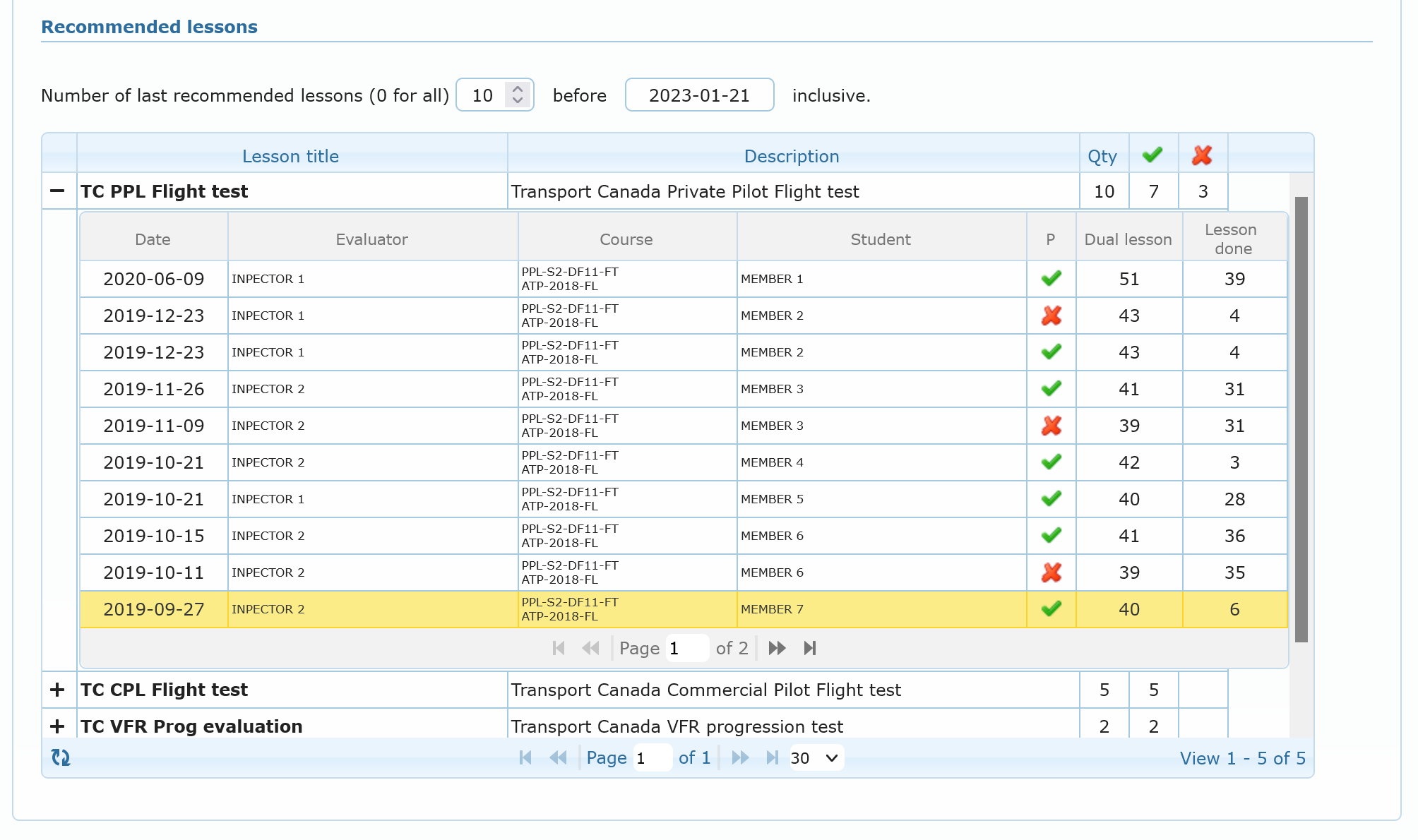Click the Qty column header
This screenshot has width=1418, height=840.
[x=1102, y=156]
